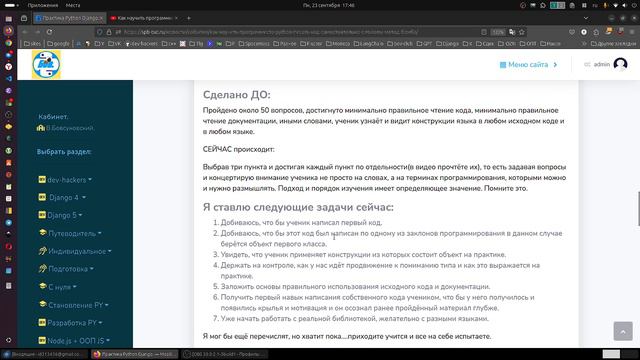Screen dimensions: 640x360
Task: Click the page vertical scrollbar
Action: (x=638, y=208)
